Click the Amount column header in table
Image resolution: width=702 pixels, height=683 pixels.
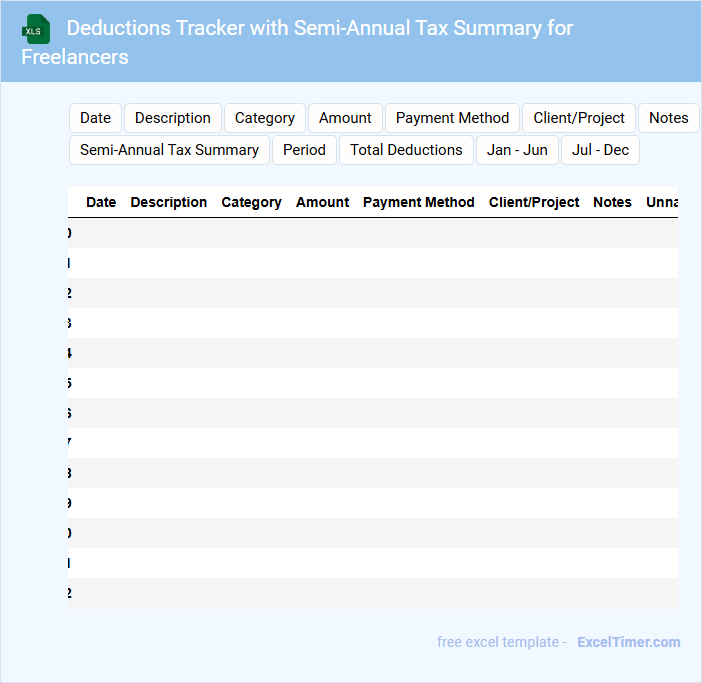pyautogui.click(x=322, y=202)
